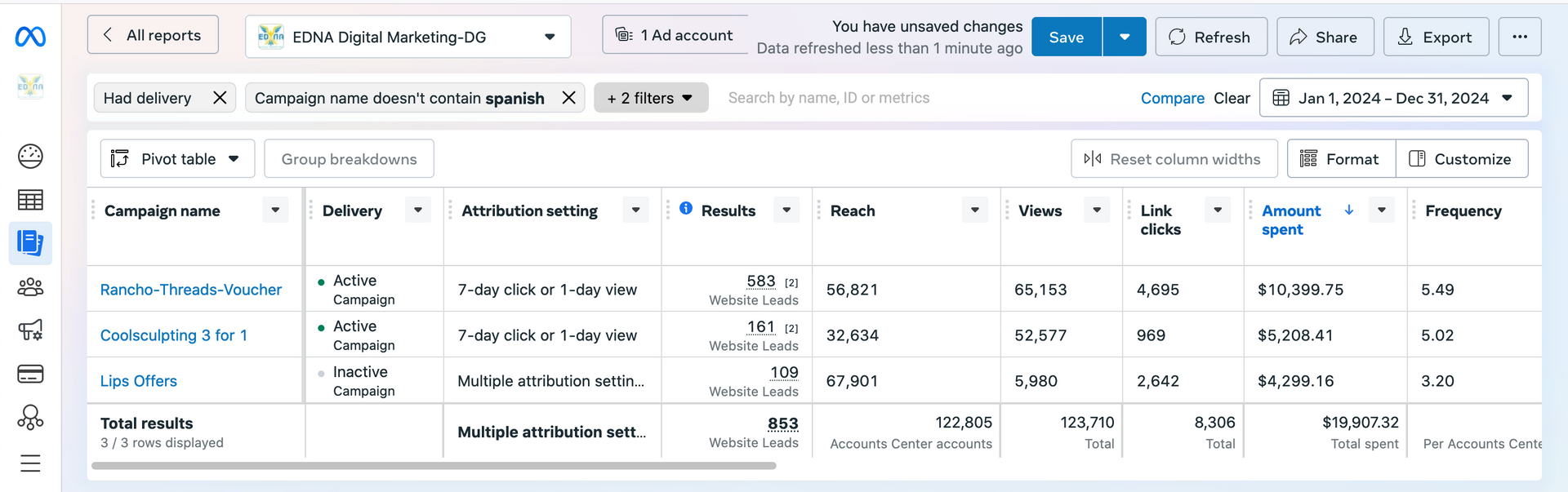
Task: Save the report changes
Action: [x=1067, y=37]
